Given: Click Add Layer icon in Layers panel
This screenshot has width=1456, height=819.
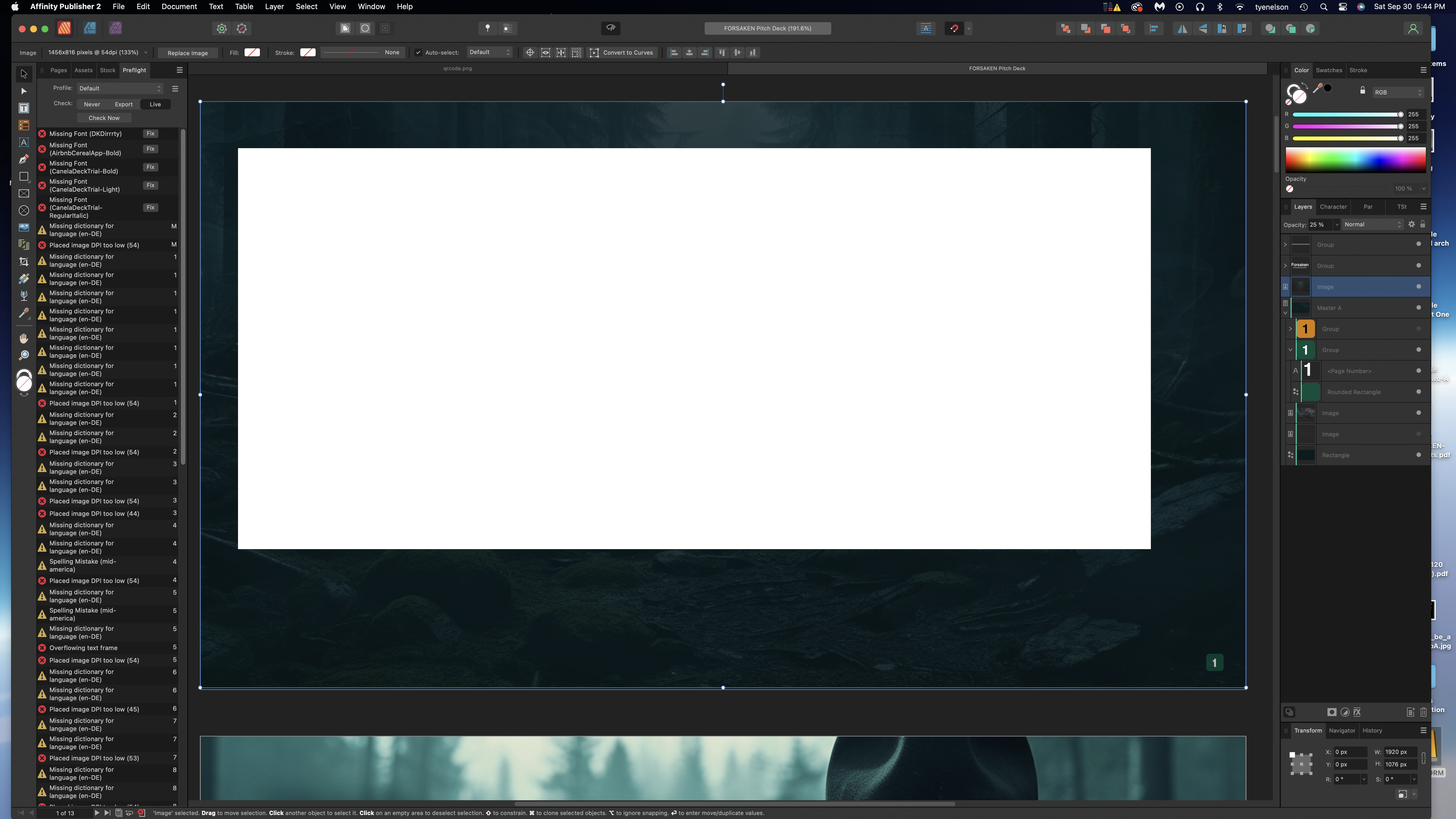Looking at the screenshot, I should click(x=1410, y=712).
